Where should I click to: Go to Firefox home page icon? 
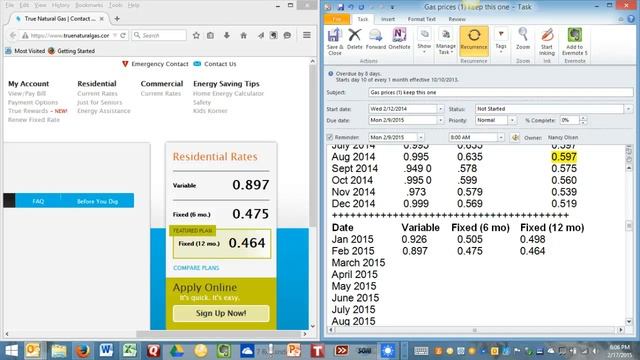(243, 36)
